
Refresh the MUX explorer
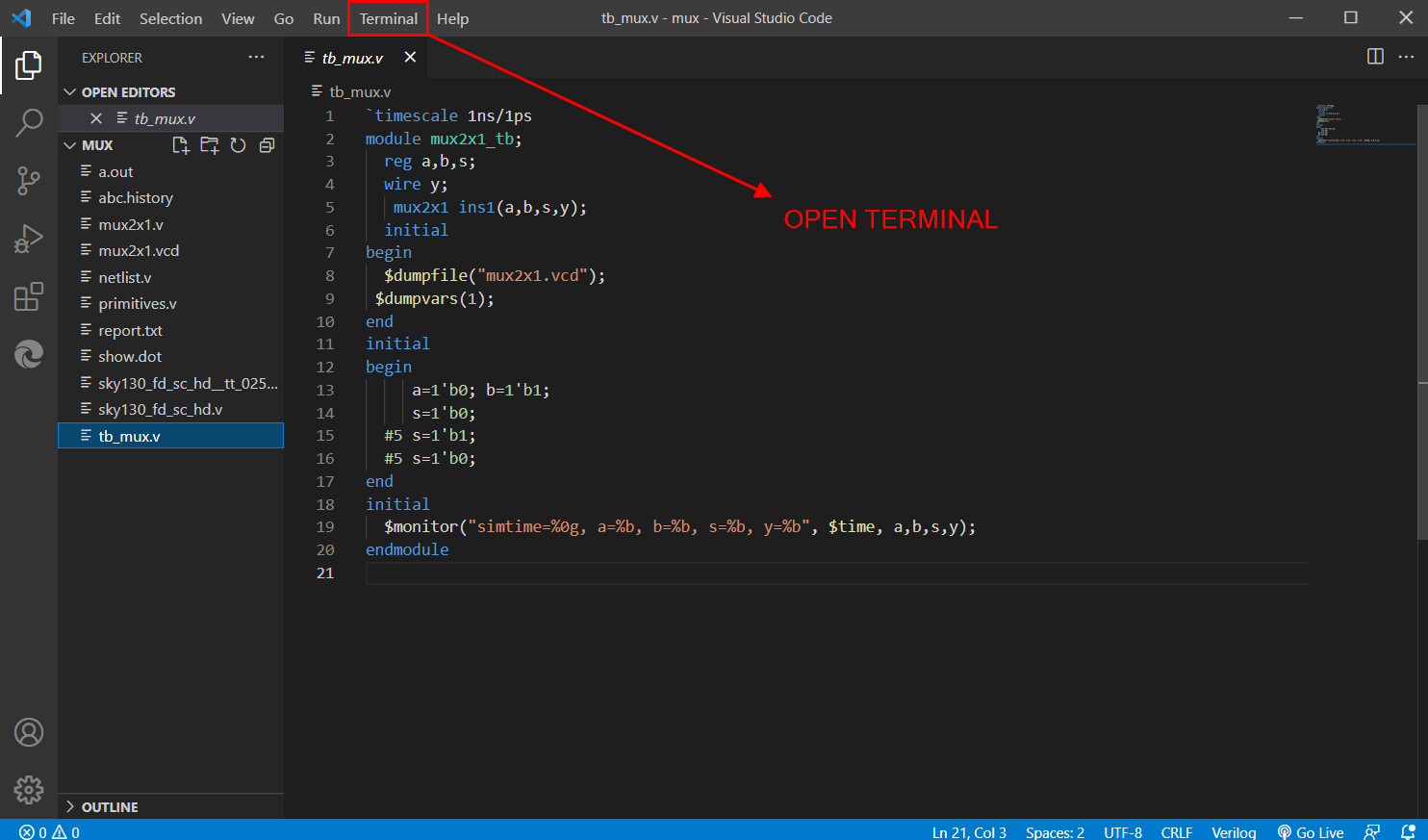[x=238, y=145]
